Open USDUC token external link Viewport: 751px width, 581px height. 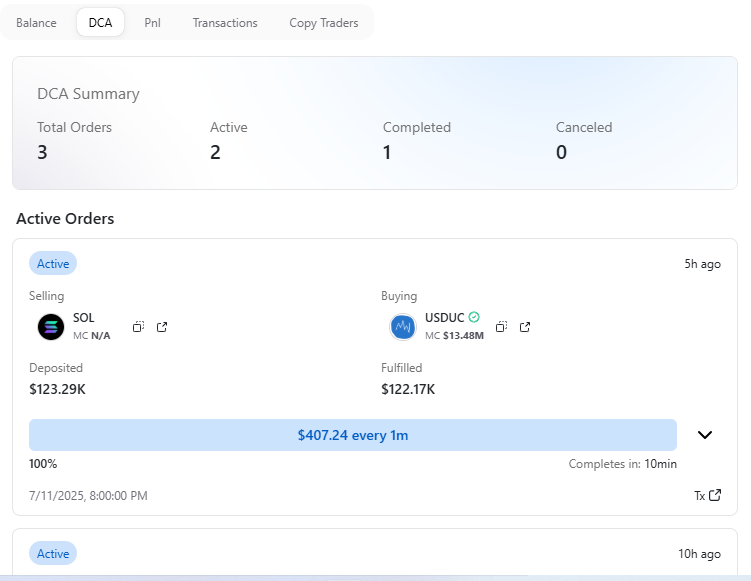pos(525,327)
